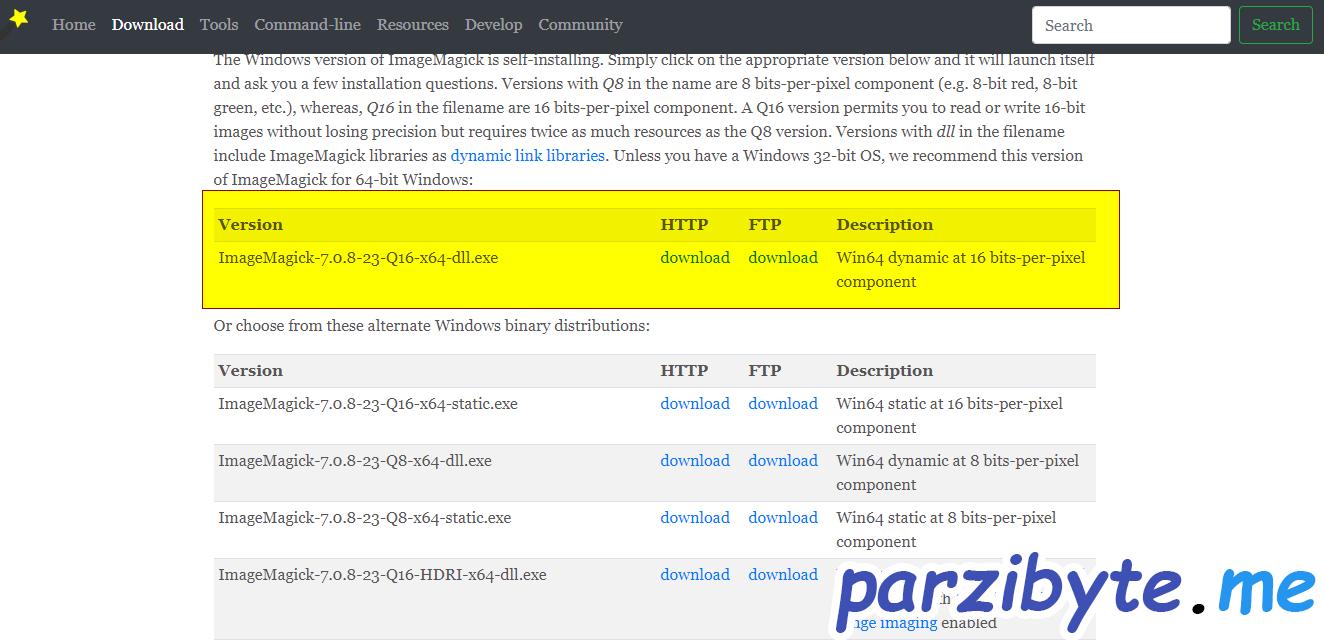Image resolution: width=1324 pixels, height=641 pixels.
Task: Click HTTP download for Q8-x64-static.exe
Action: click(x=695, y=518)
